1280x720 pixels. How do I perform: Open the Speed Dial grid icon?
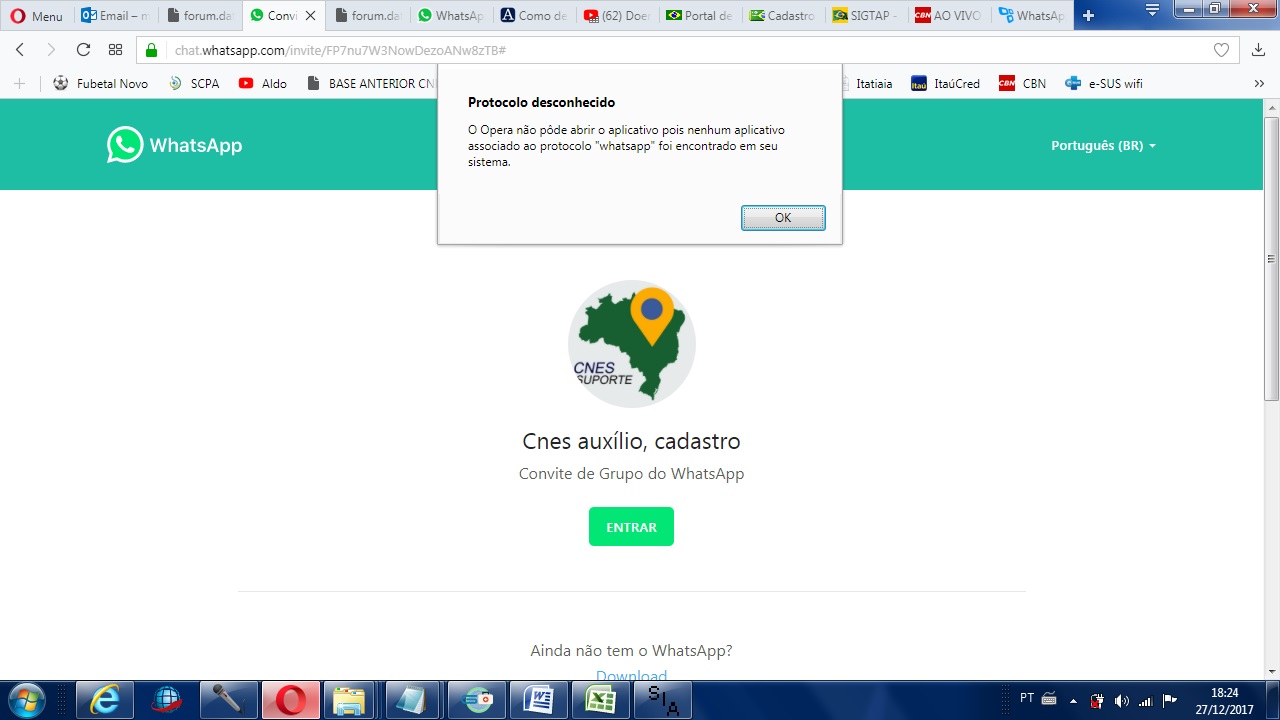coord(115,50)
